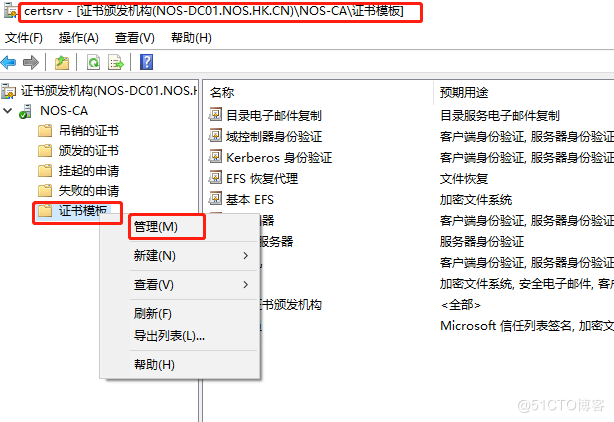Click the folder icon beside 吊销的证书
Image resolution: width=614 pixels, height=422 pixels.
(x=45, y=130)
